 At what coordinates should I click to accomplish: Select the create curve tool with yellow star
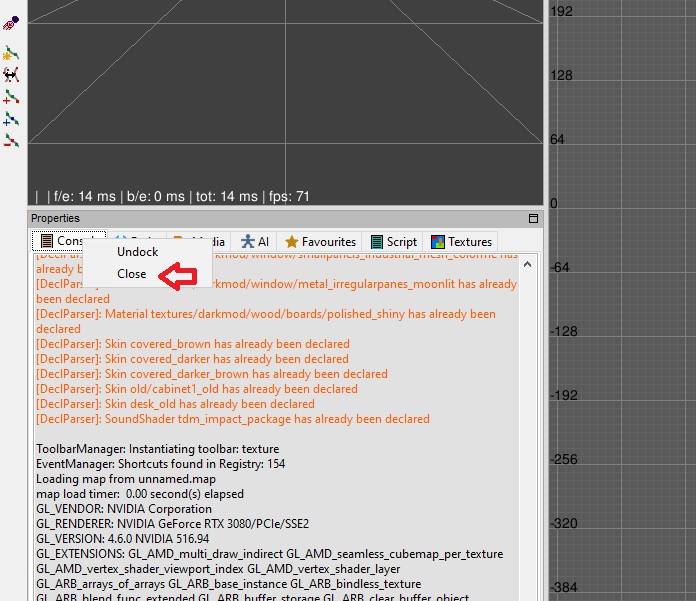11,52
